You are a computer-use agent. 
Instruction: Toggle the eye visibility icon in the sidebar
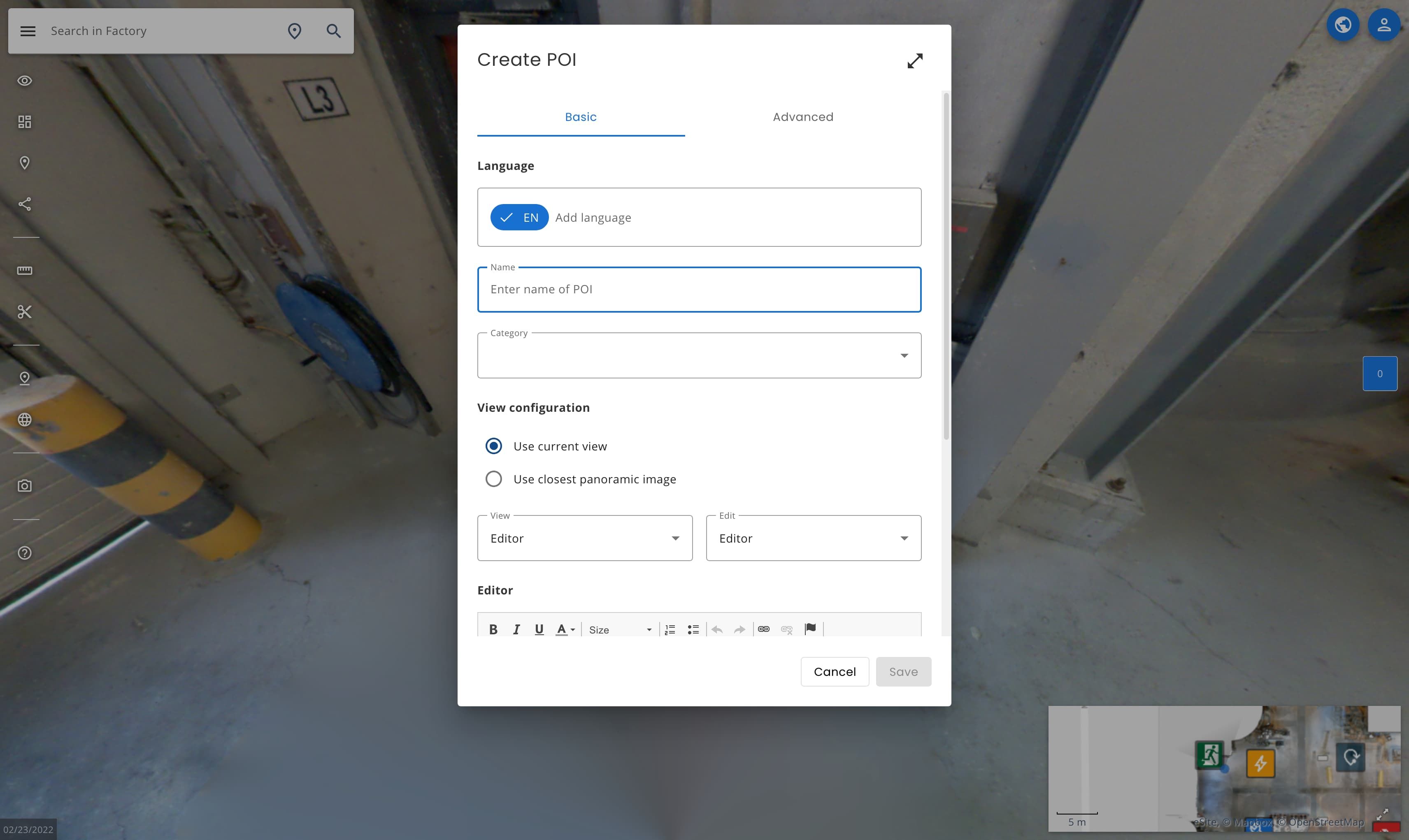[x=24, y=80]
